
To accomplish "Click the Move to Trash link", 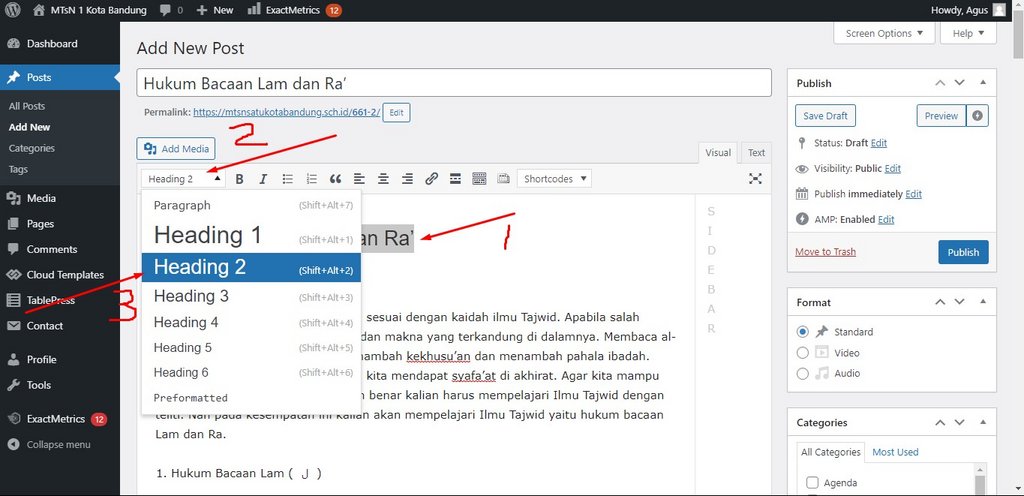I will (x=825, y=252).
